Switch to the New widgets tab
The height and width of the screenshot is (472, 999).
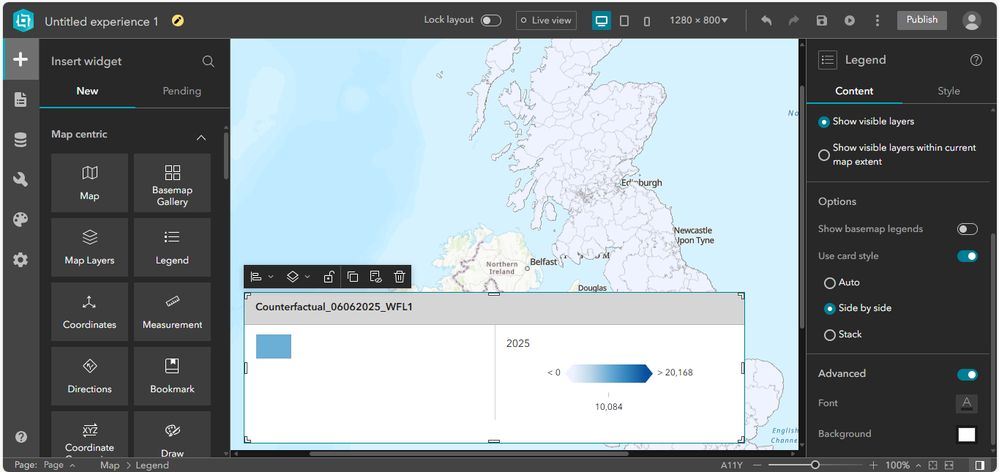pos(87,91)
